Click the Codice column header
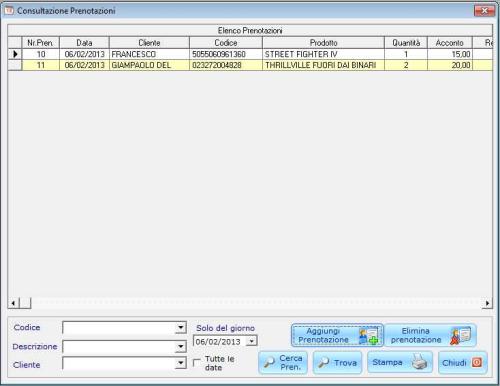The image size is (500, 386). tap(226, 43)
